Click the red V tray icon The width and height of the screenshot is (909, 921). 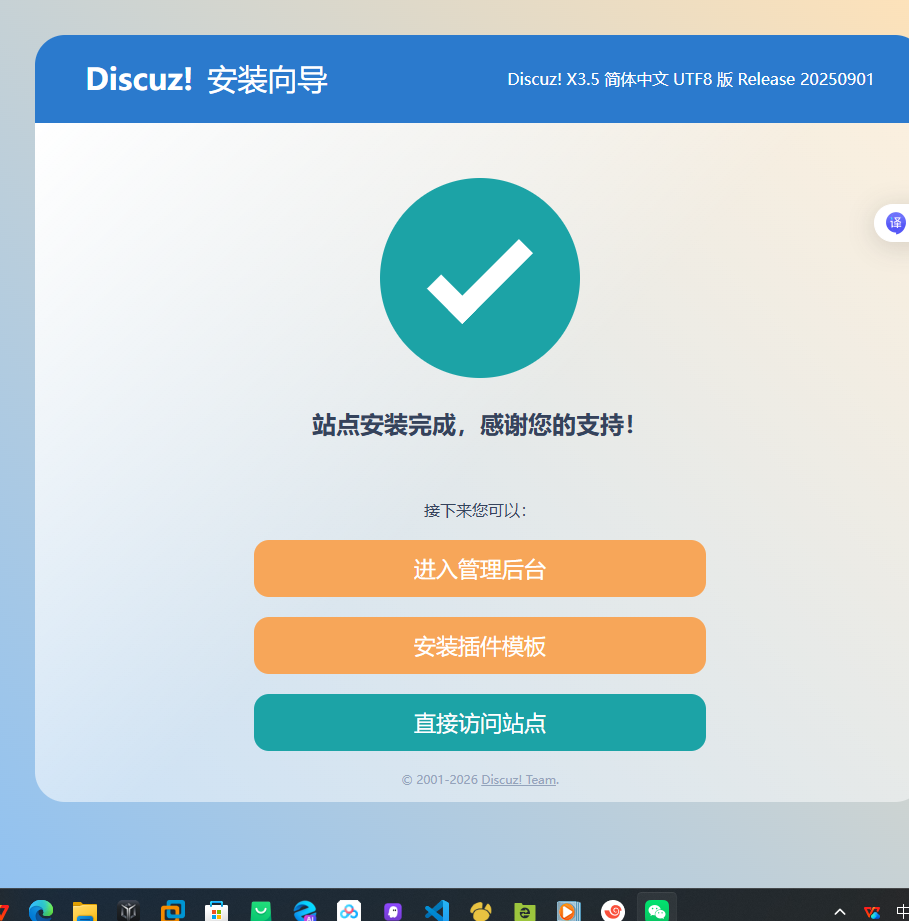[872, 912]
